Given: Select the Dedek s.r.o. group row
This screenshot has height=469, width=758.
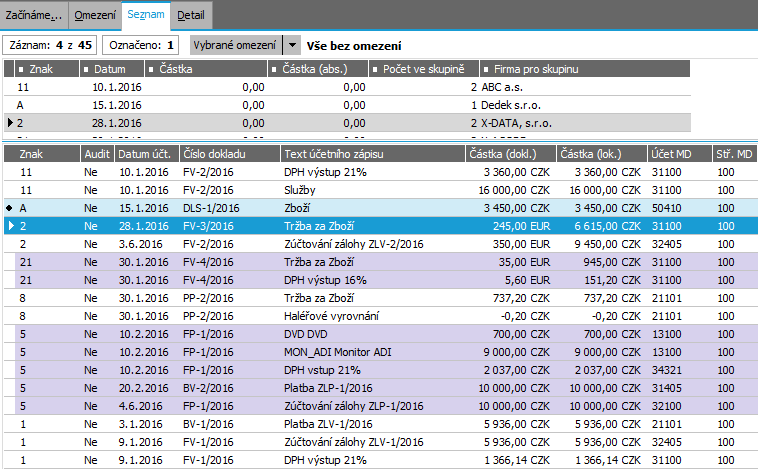Looking at the screenshot, I should coord(350,105).
